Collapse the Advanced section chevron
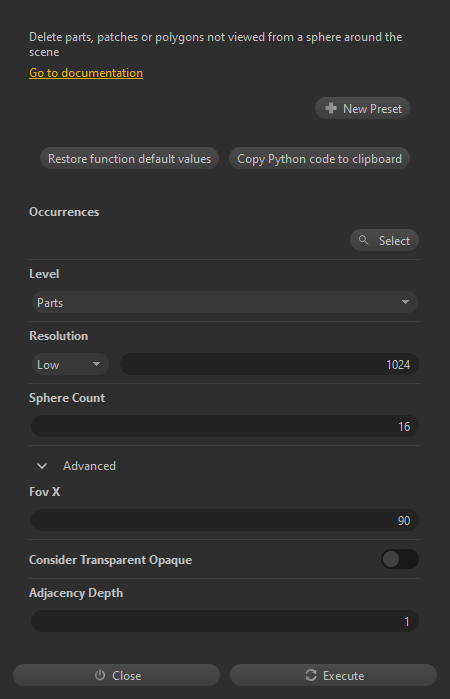 tap(42, 466)
